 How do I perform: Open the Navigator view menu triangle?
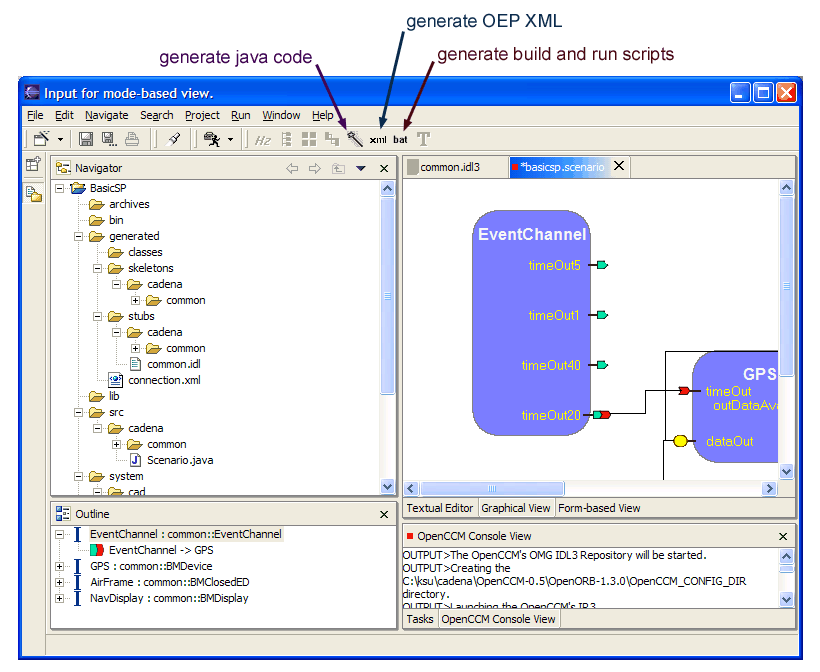tap(361, 169)
